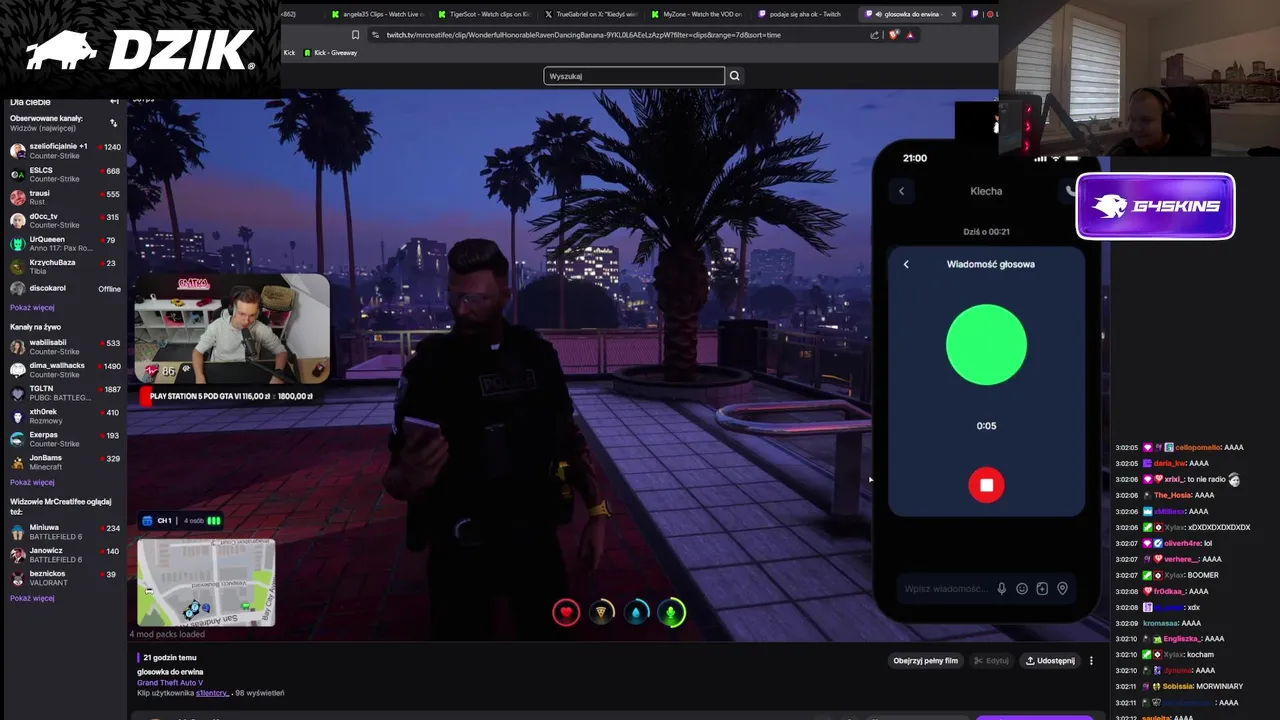
Task: Open Janowicz Battlefield 6 channel
Action: click(x=65, y=555)
